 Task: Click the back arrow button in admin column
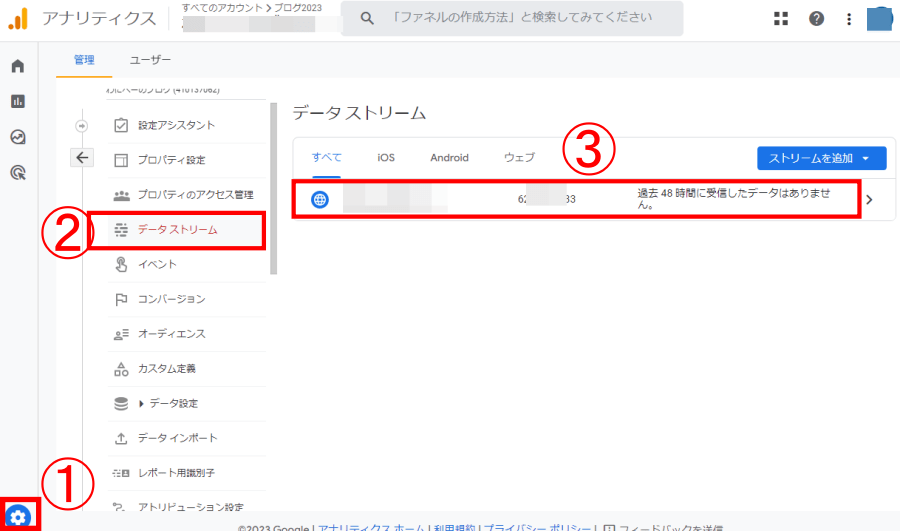pos(82,157)
